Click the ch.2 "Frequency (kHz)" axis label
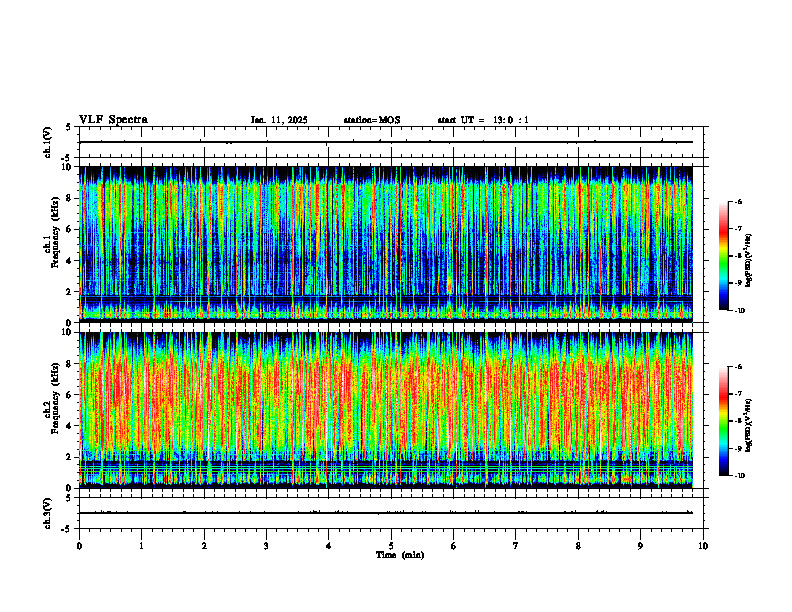 (55, 398)
